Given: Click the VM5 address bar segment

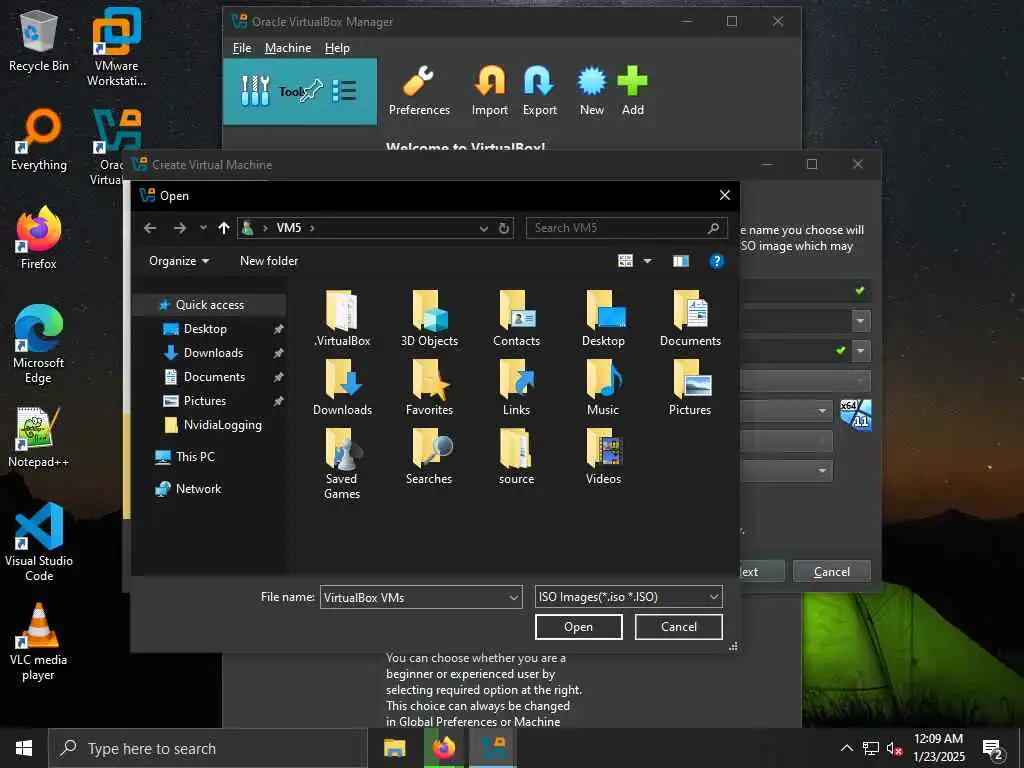Looking at the screenshot, I should pos(289,228).
